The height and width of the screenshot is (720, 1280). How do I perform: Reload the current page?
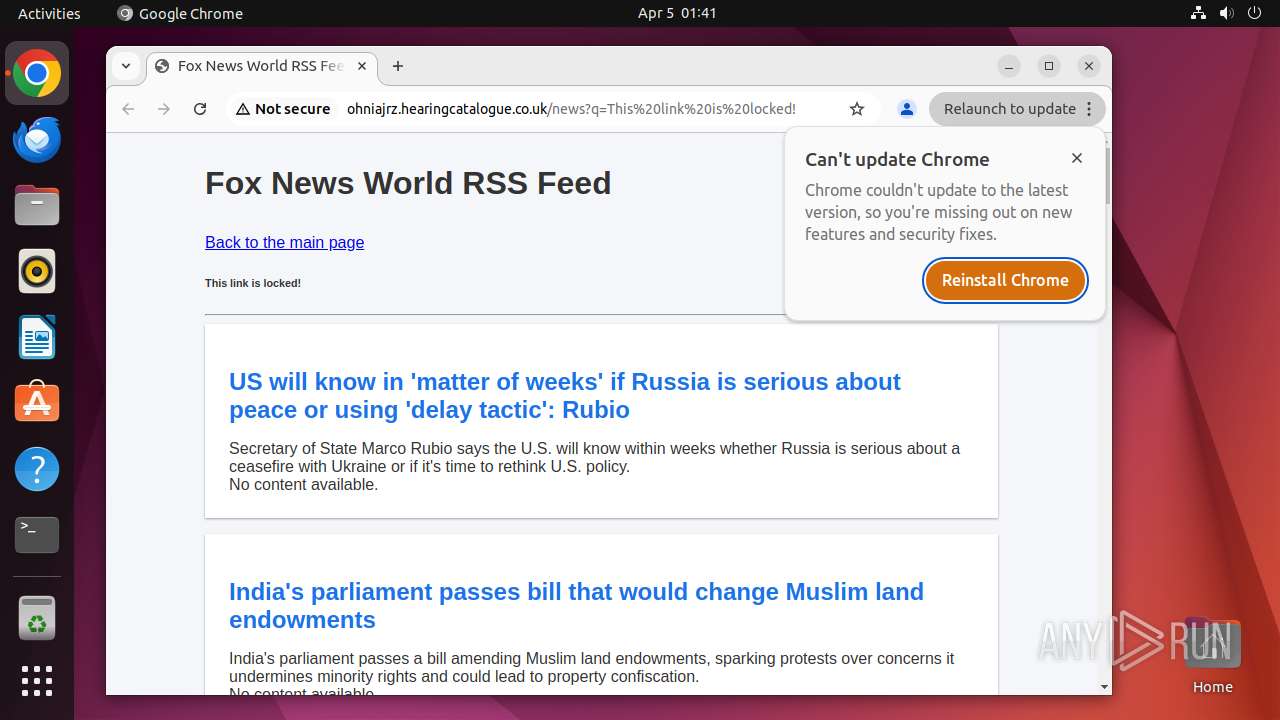pos(200,109)
